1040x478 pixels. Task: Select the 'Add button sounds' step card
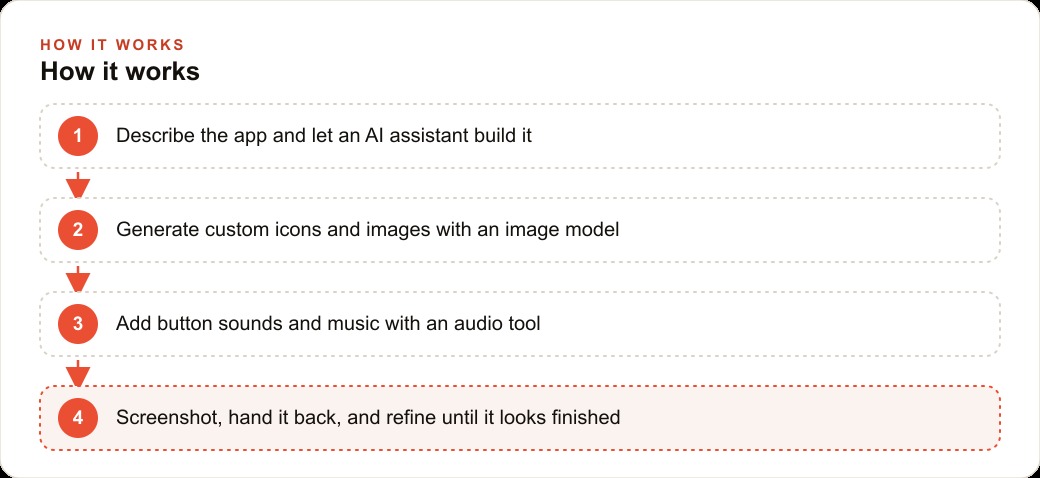(520, 324)
